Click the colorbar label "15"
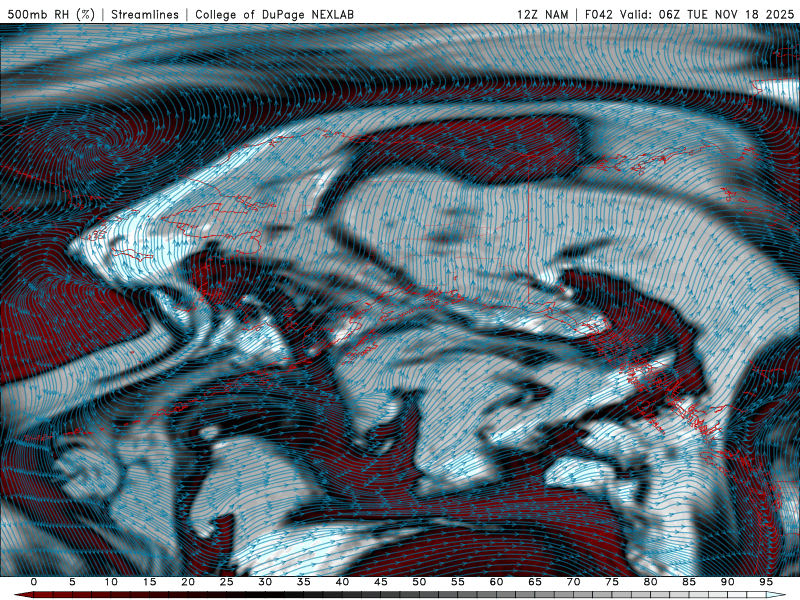This screenshot has height=600, width=800. [149, 582]
